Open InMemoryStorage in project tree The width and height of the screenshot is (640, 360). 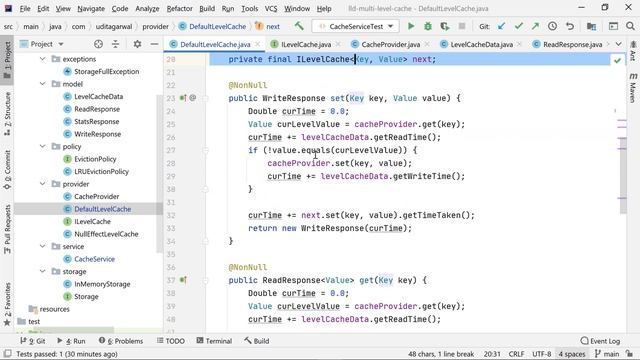pos(102,284)
